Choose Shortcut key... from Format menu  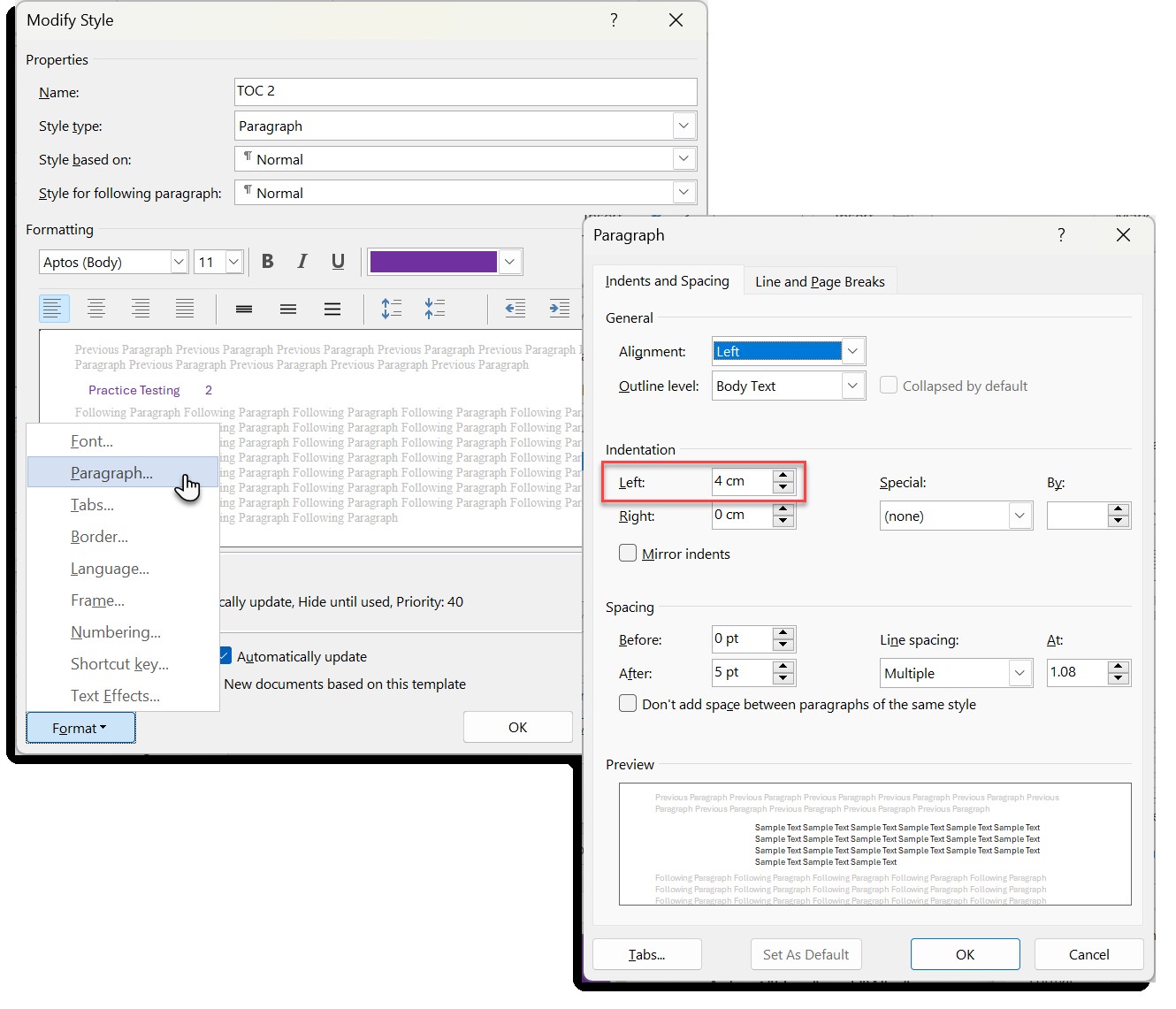(123, 663)
